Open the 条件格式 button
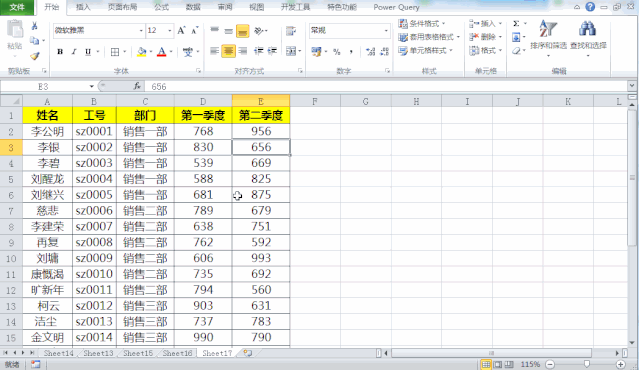The width and height of the screenshot is (639, 370). (422, 24)
